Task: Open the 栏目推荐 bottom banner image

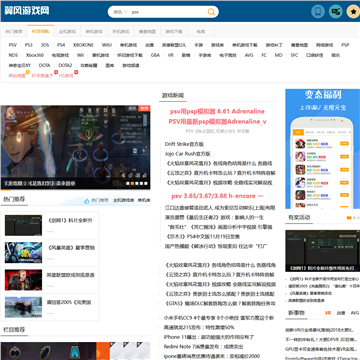Action: point(75,351)
